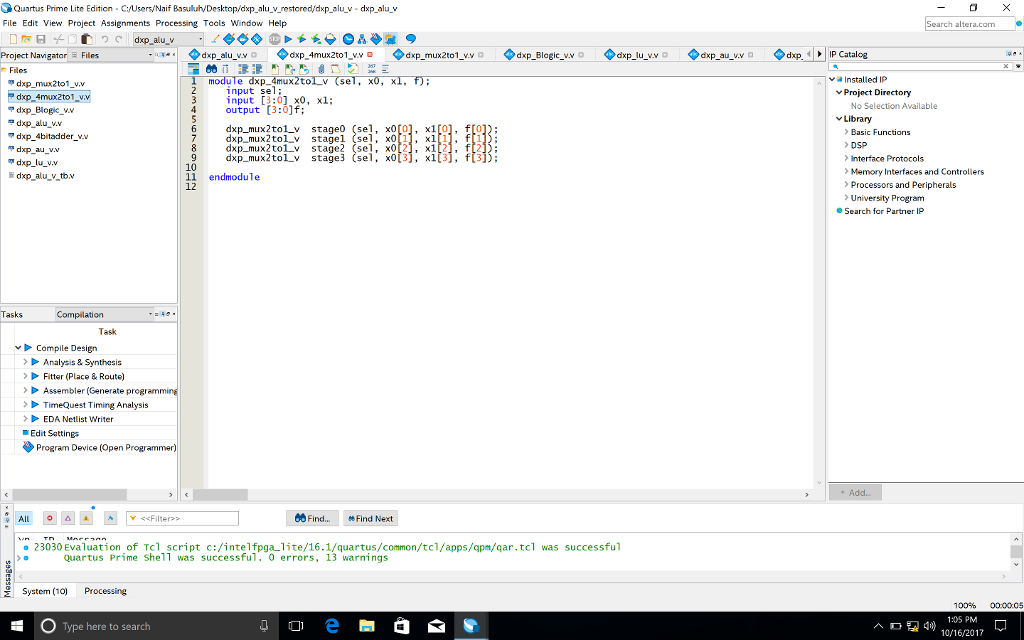Image resolution: width=1024 pixels, height=640 pixels.
Task: Toggle the error message filter button
Action: pos(49,518)
